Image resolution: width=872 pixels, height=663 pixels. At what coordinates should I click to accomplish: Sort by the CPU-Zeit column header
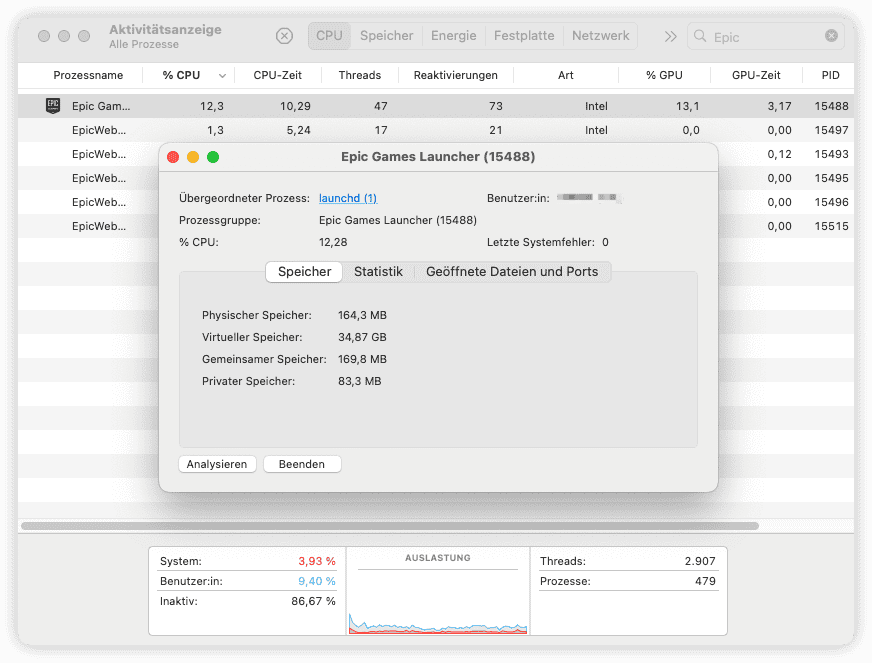pyautogui.click(x=278, y=75)
